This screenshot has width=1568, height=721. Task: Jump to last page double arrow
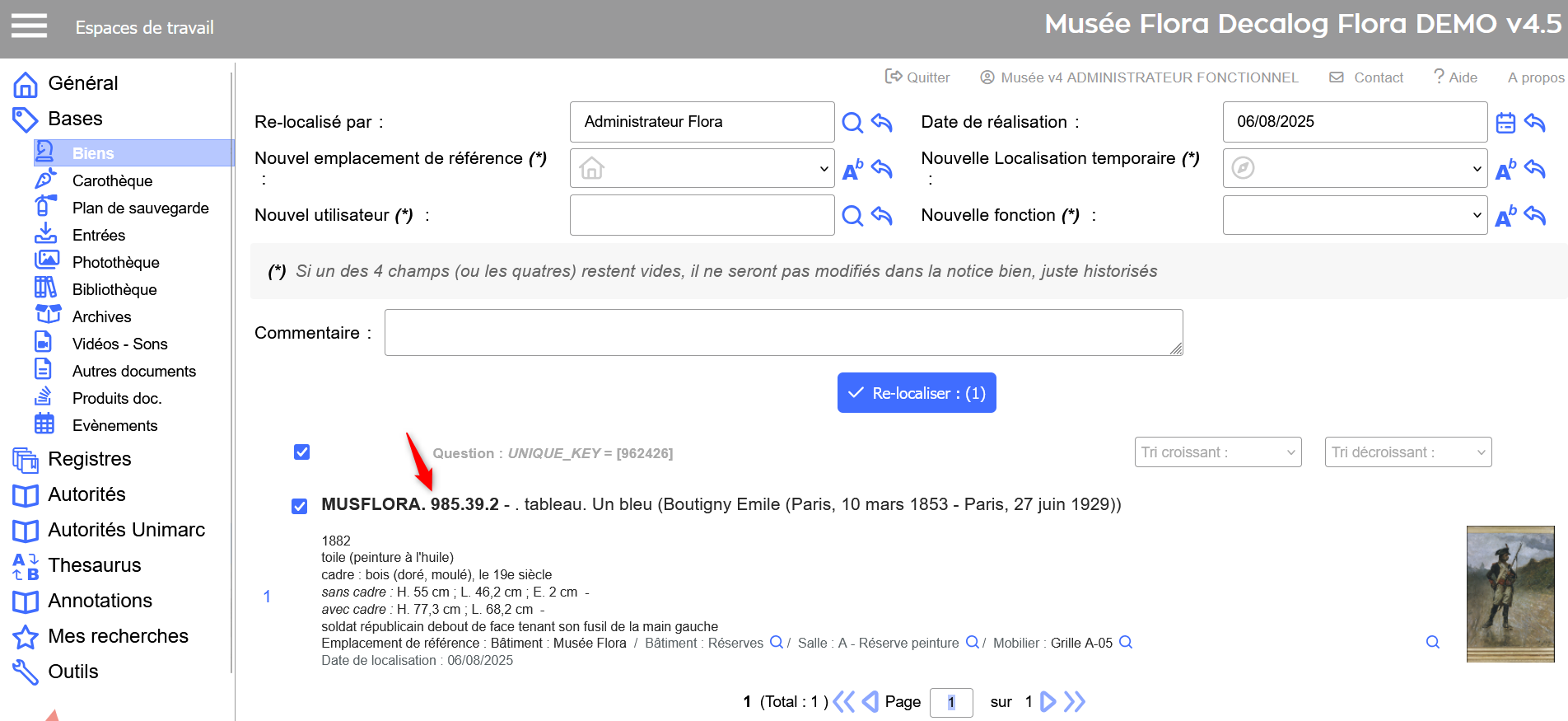1075,701
